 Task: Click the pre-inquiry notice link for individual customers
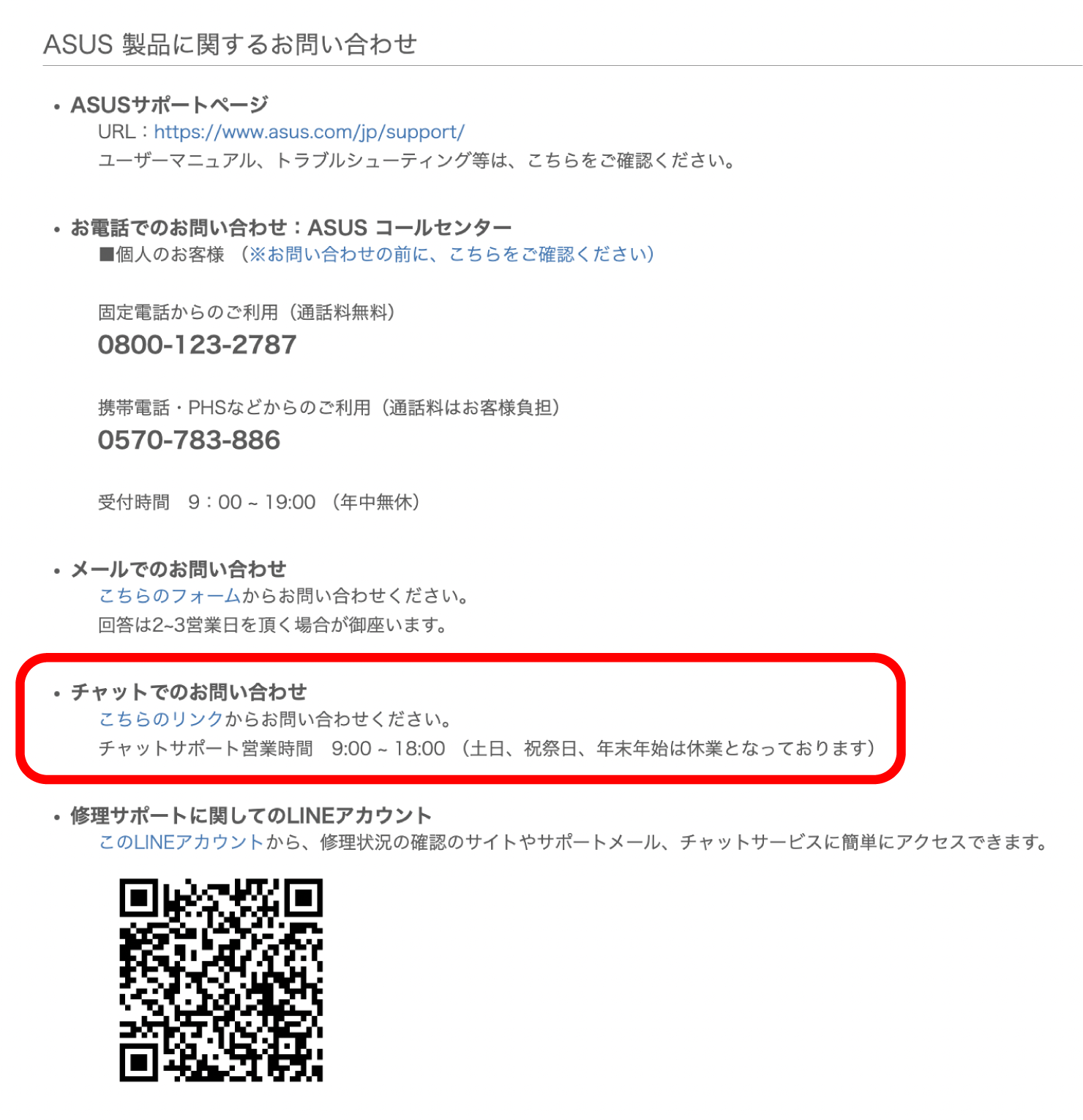pos(451,254)
